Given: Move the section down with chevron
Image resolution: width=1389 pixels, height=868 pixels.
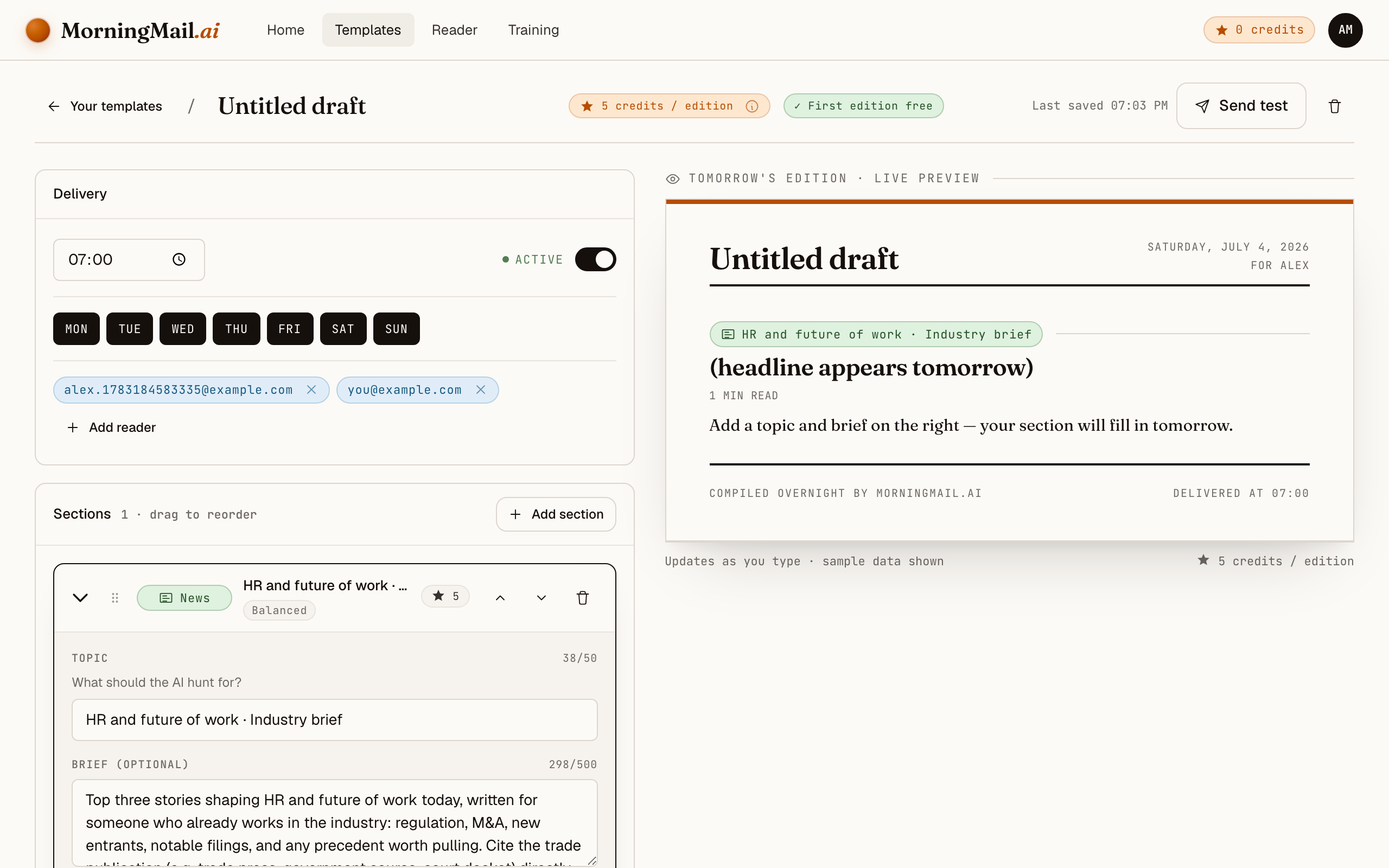Looking at the screenshot, I should [x=541, y=598].
